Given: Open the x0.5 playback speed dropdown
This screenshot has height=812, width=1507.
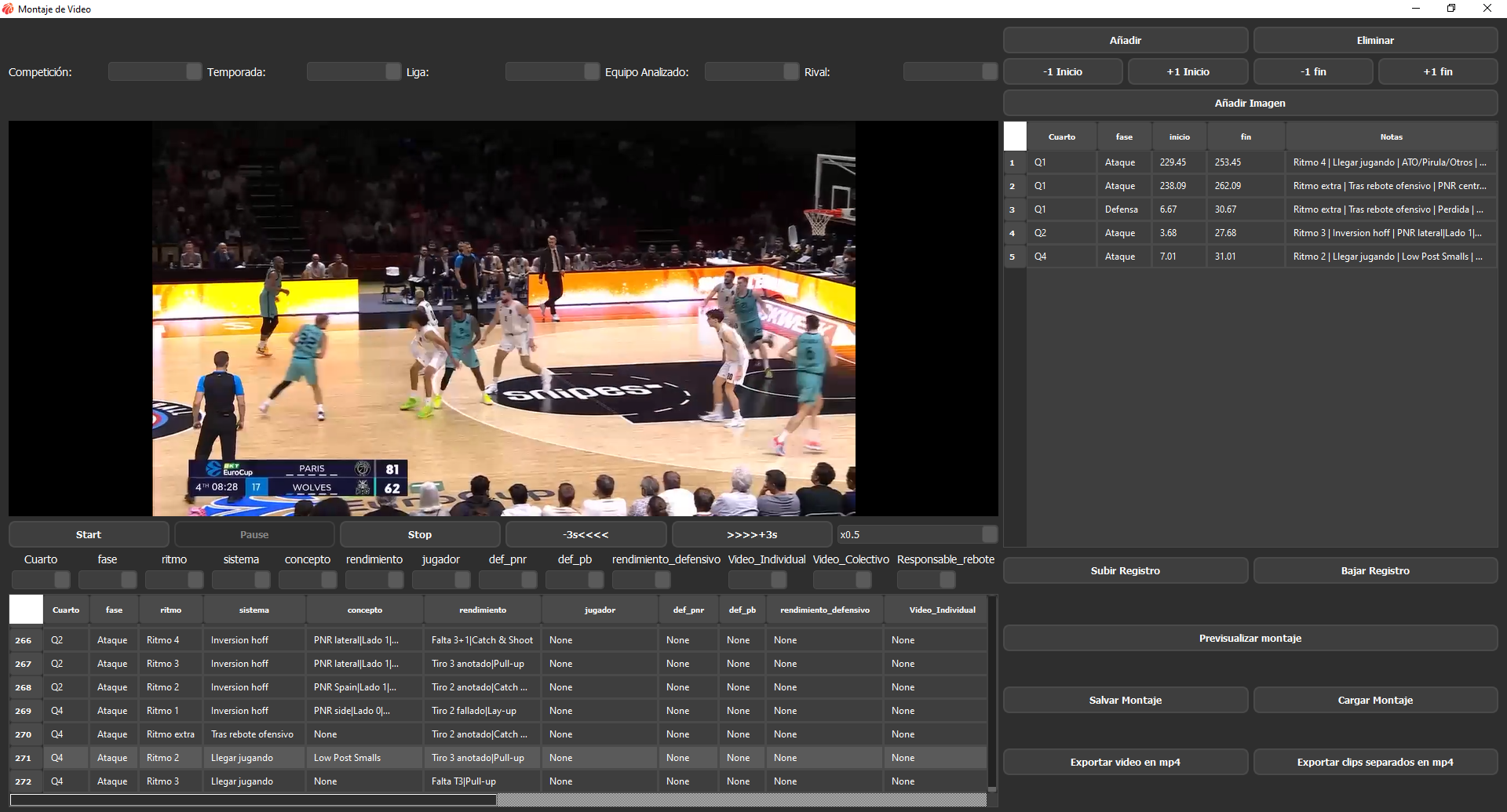Looking at the screenshot, I should [916, 534].
